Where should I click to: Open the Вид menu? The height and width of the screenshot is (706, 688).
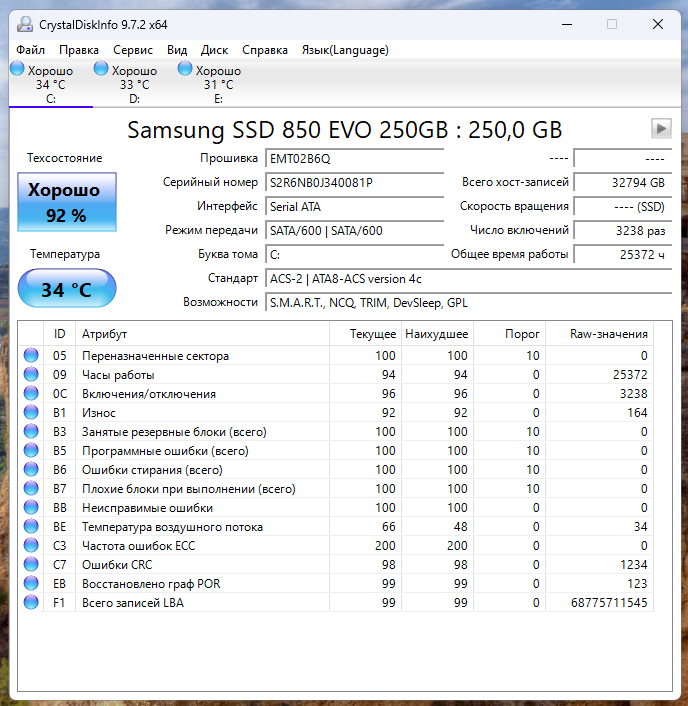177,50
